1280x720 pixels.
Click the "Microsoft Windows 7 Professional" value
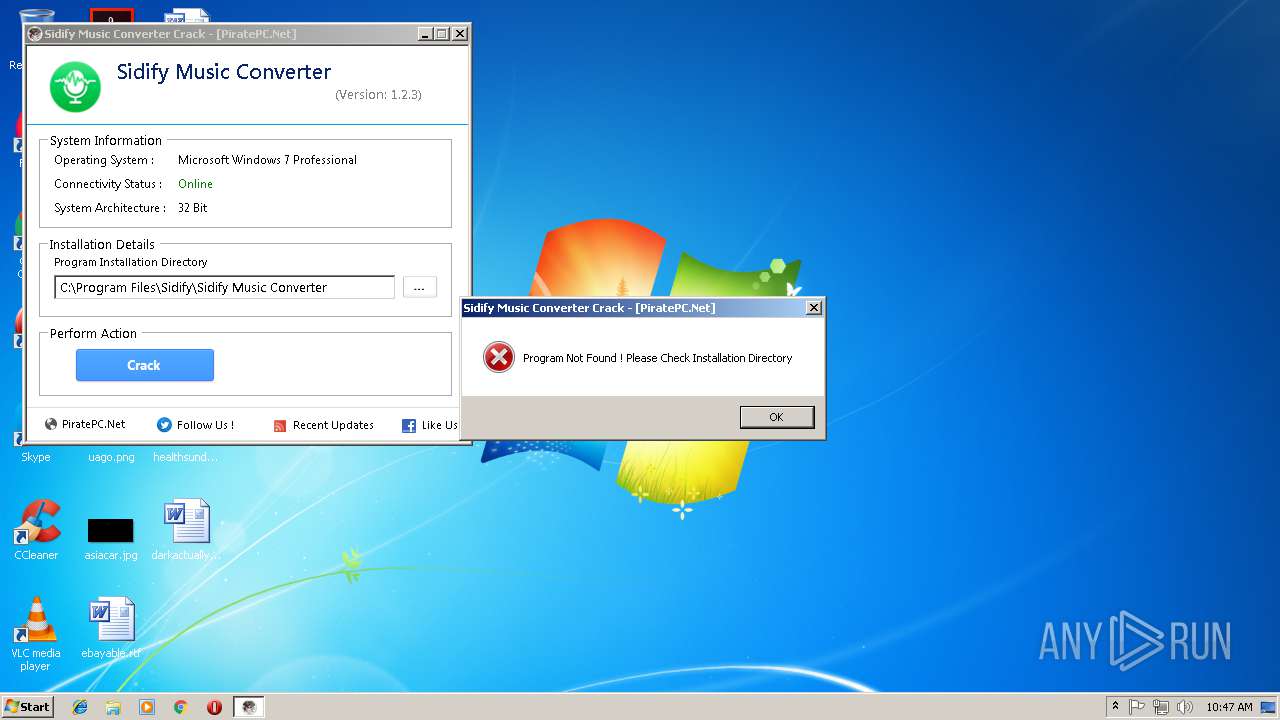point(267,160)
